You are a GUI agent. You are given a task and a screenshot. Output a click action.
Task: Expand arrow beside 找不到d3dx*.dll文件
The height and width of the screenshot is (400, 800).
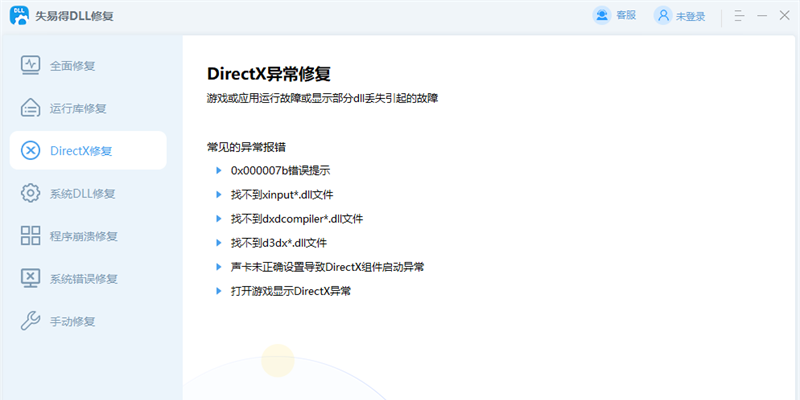point(219,243)
